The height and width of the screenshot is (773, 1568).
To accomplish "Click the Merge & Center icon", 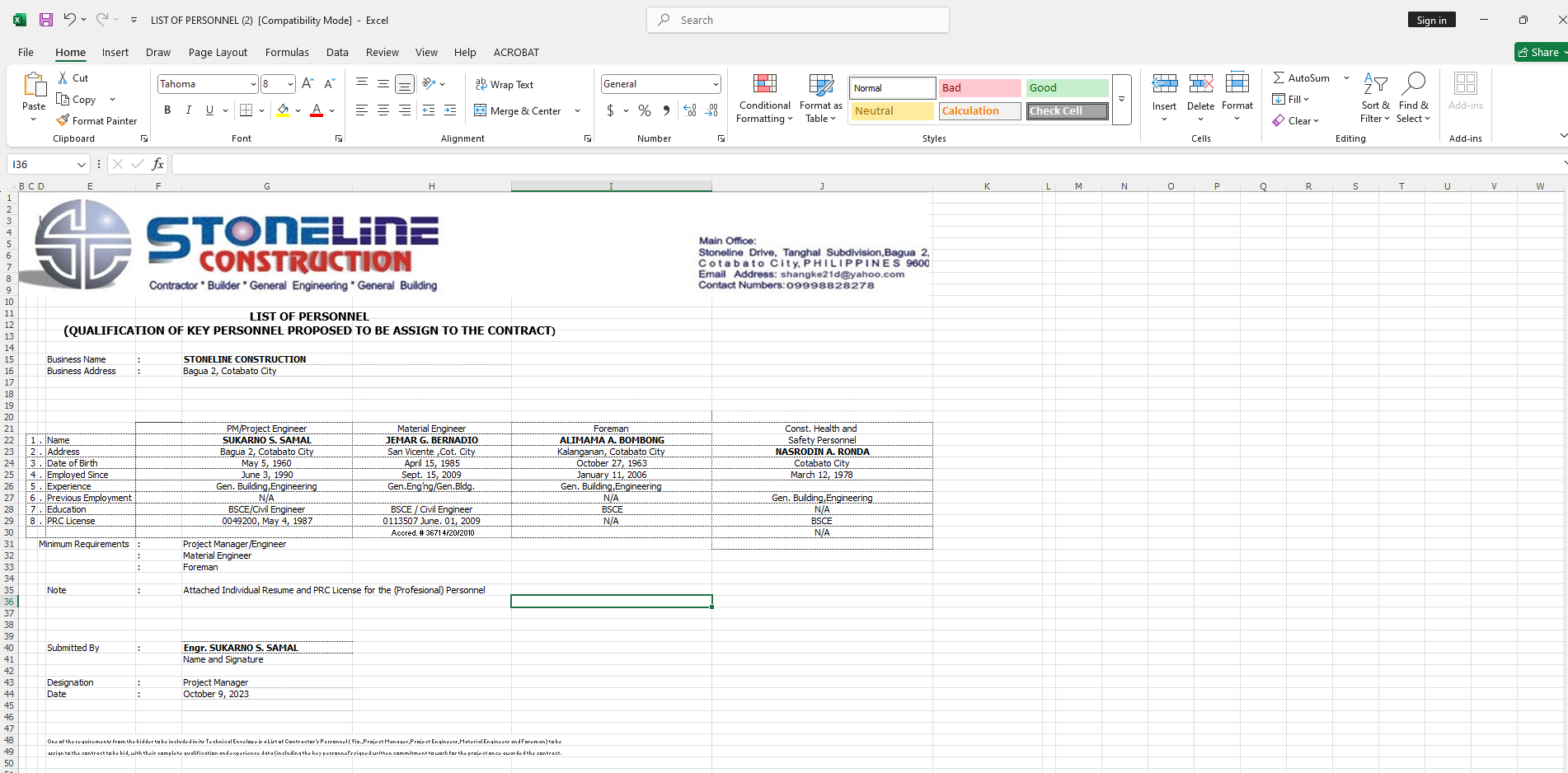I will (481, 110).
